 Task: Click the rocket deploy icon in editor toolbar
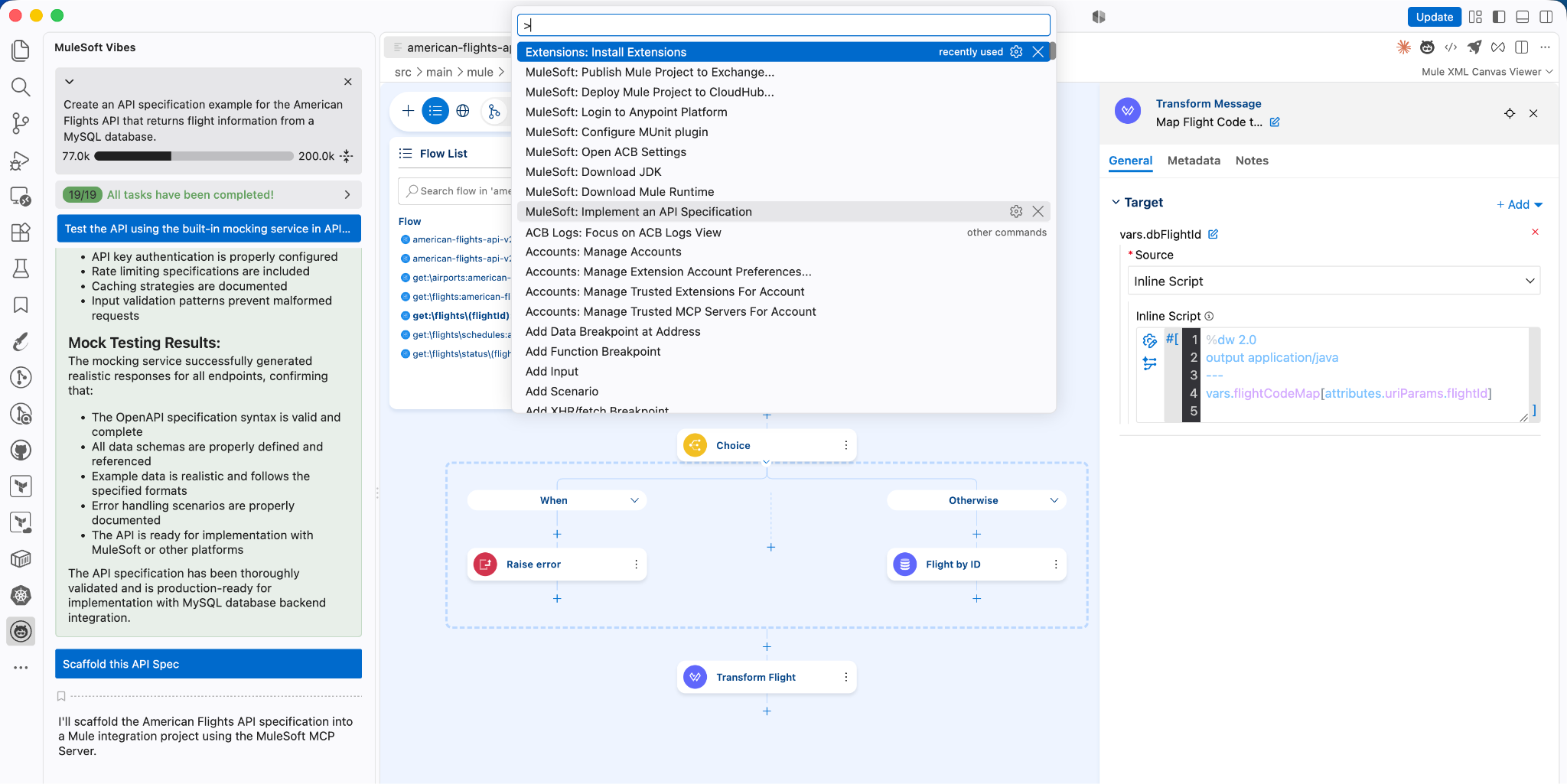pyautogui.click(x=1474, y=47)
